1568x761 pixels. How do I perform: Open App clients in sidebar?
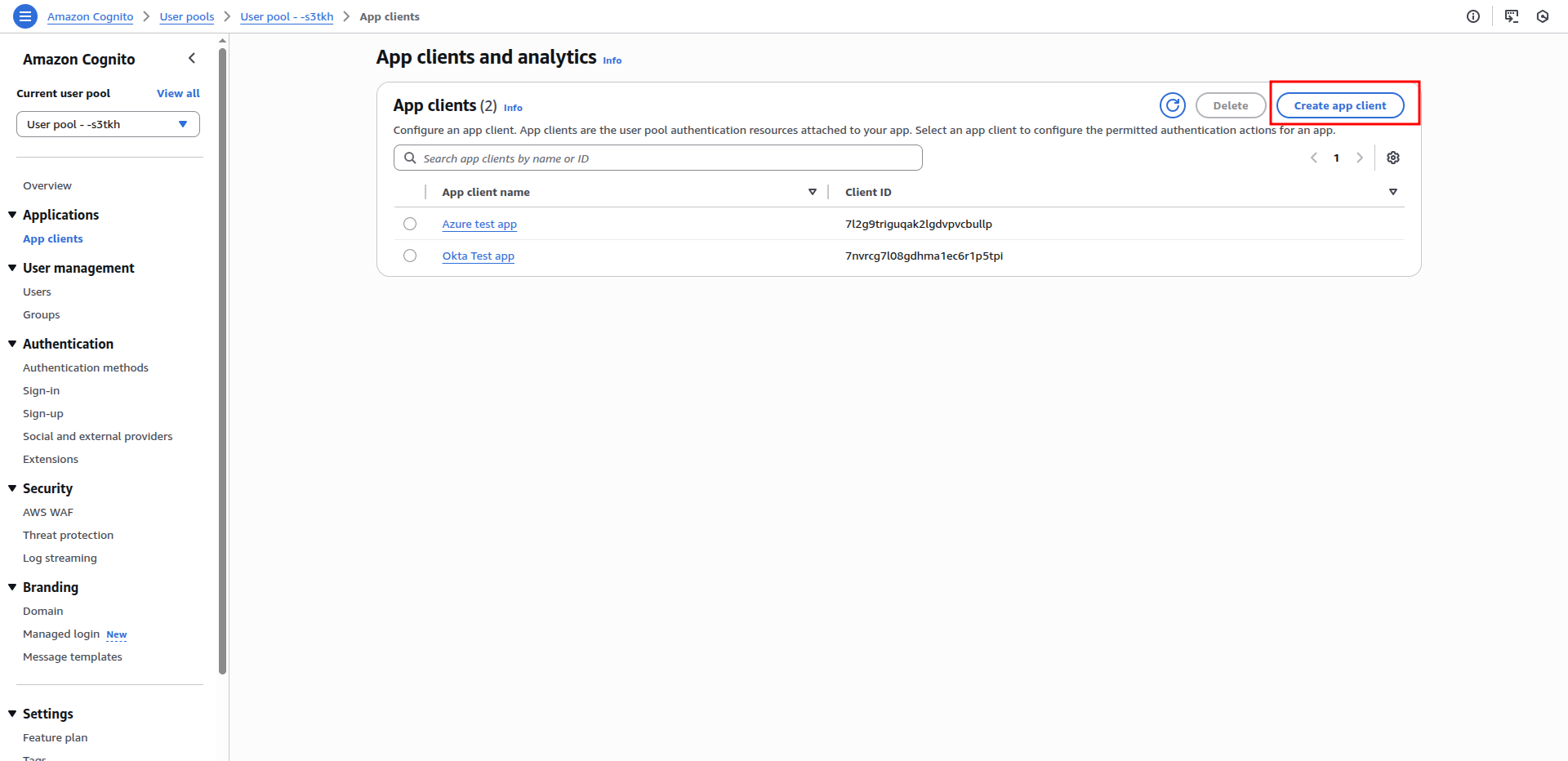[x=53, y=238]
